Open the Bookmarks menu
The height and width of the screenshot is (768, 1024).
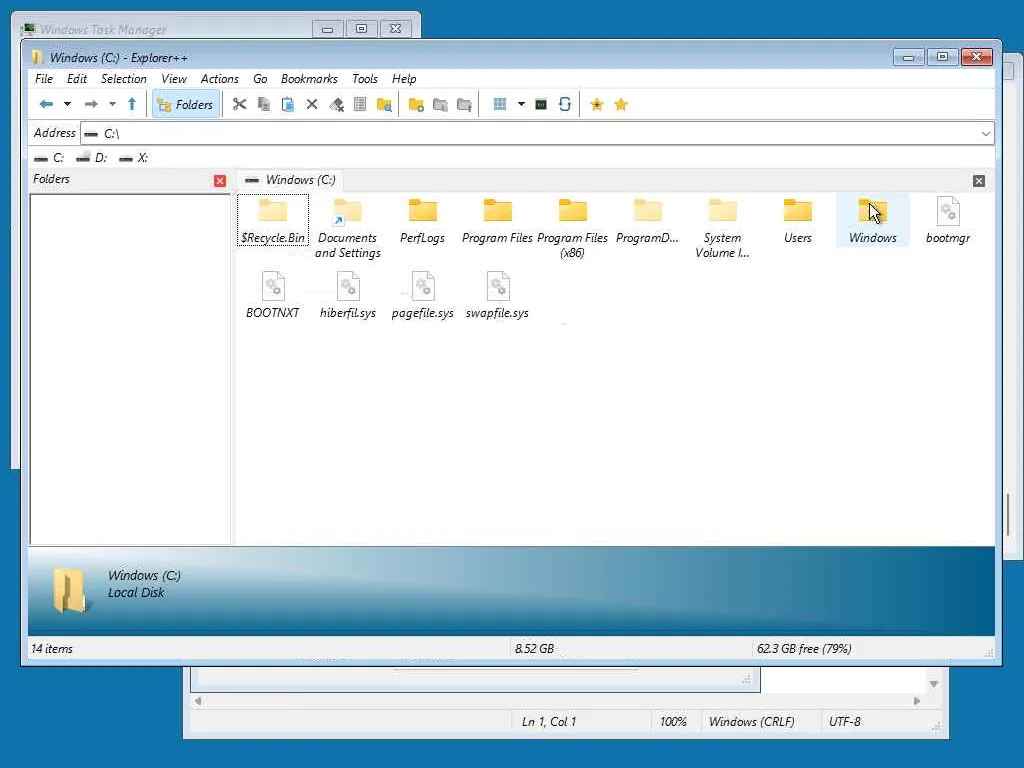coord(309,78)
